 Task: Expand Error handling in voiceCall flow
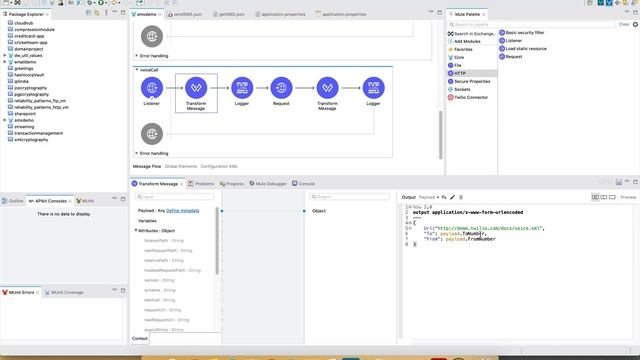[137, 153]
